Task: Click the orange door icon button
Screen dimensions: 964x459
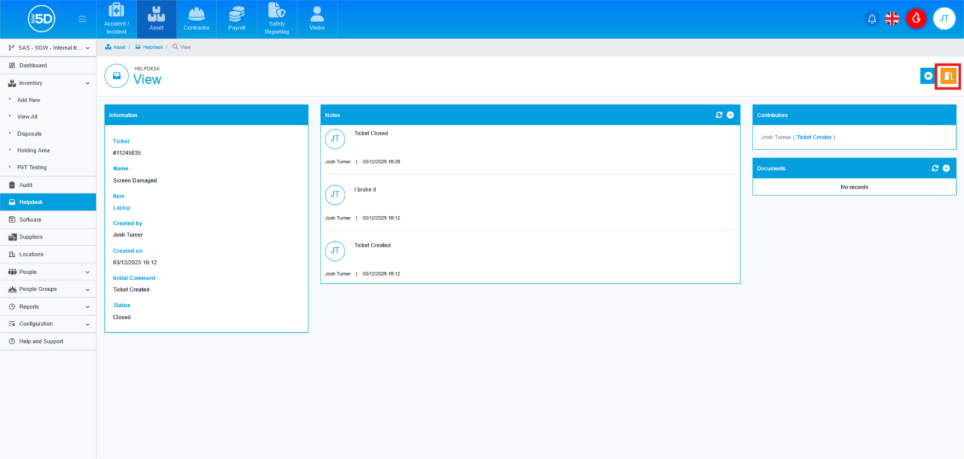Action: pos(947,76)
